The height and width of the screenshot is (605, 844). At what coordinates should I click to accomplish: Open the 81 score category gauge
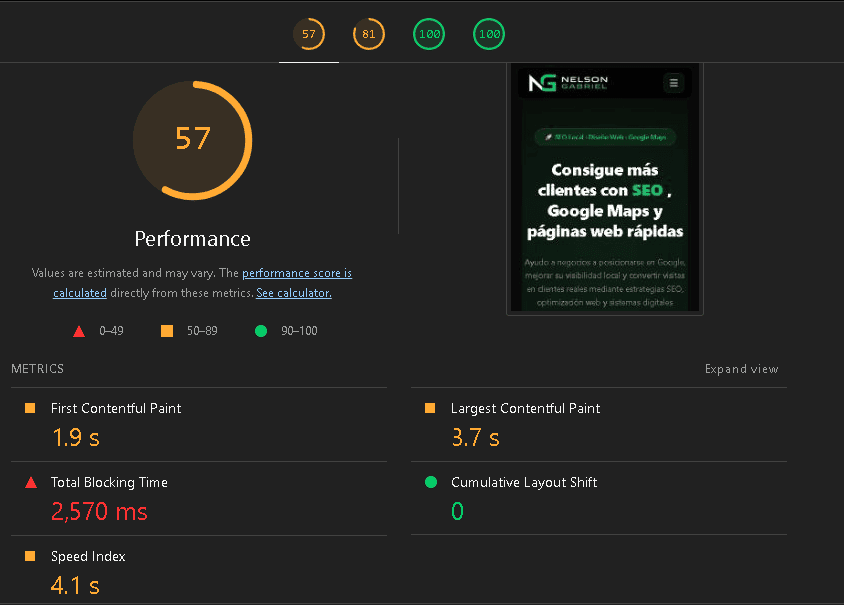click(x=369, y=34)
